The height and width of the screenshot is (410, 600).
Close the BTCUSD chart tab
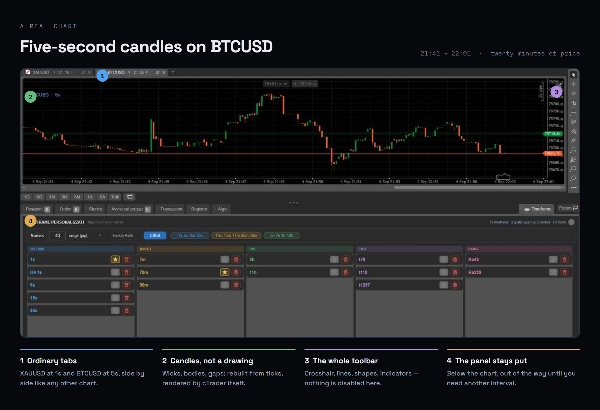[x=164, y=72]
